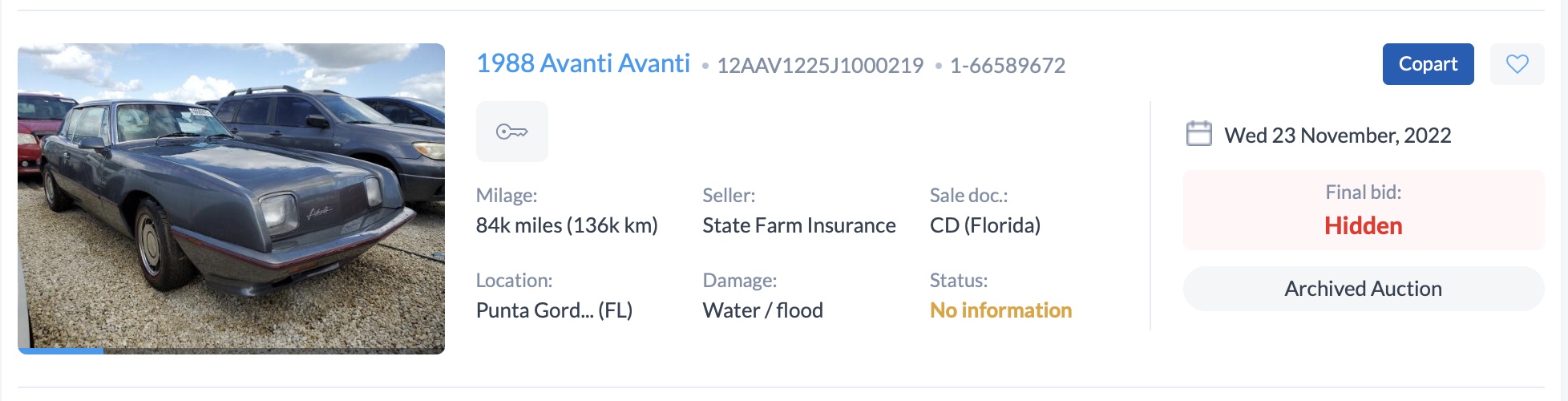Click the Punta Gord... (FL) location

click(554, 310)
